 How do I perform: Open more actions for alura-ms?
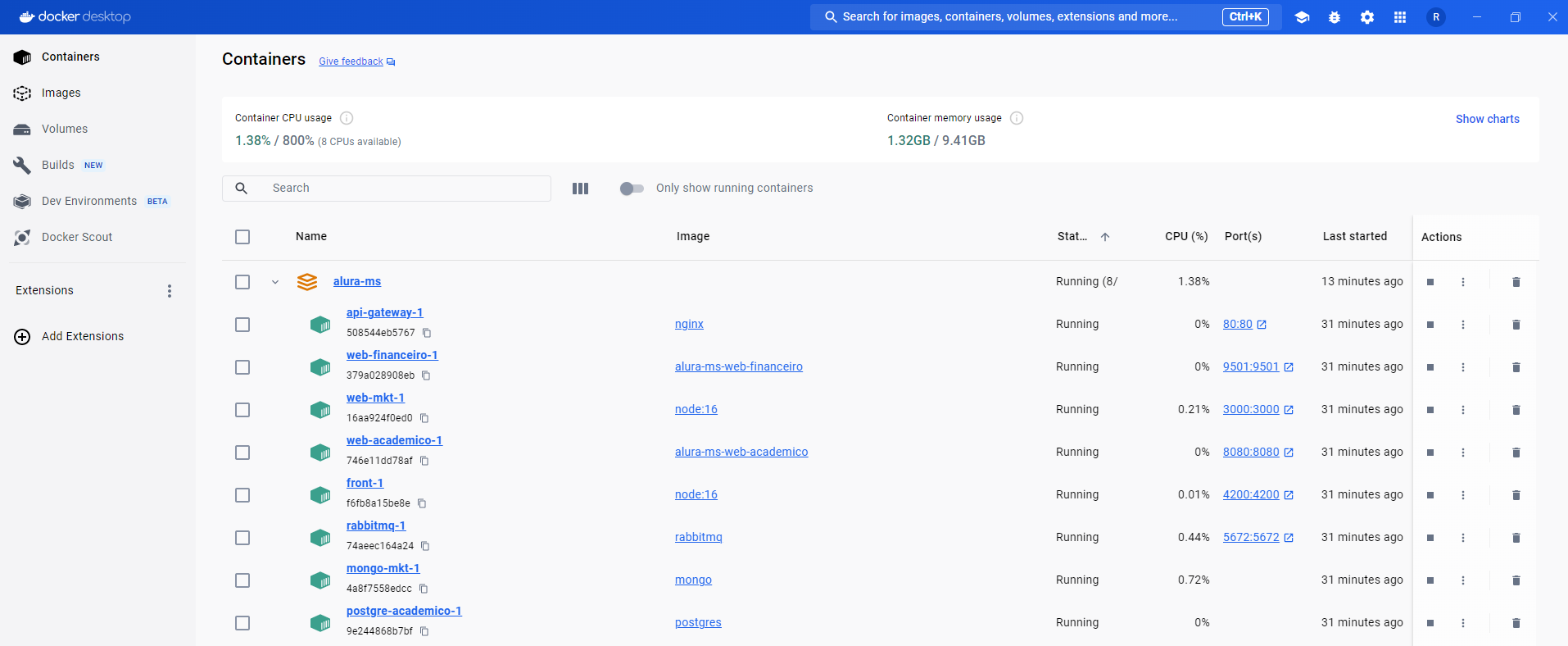(1463, 282)
